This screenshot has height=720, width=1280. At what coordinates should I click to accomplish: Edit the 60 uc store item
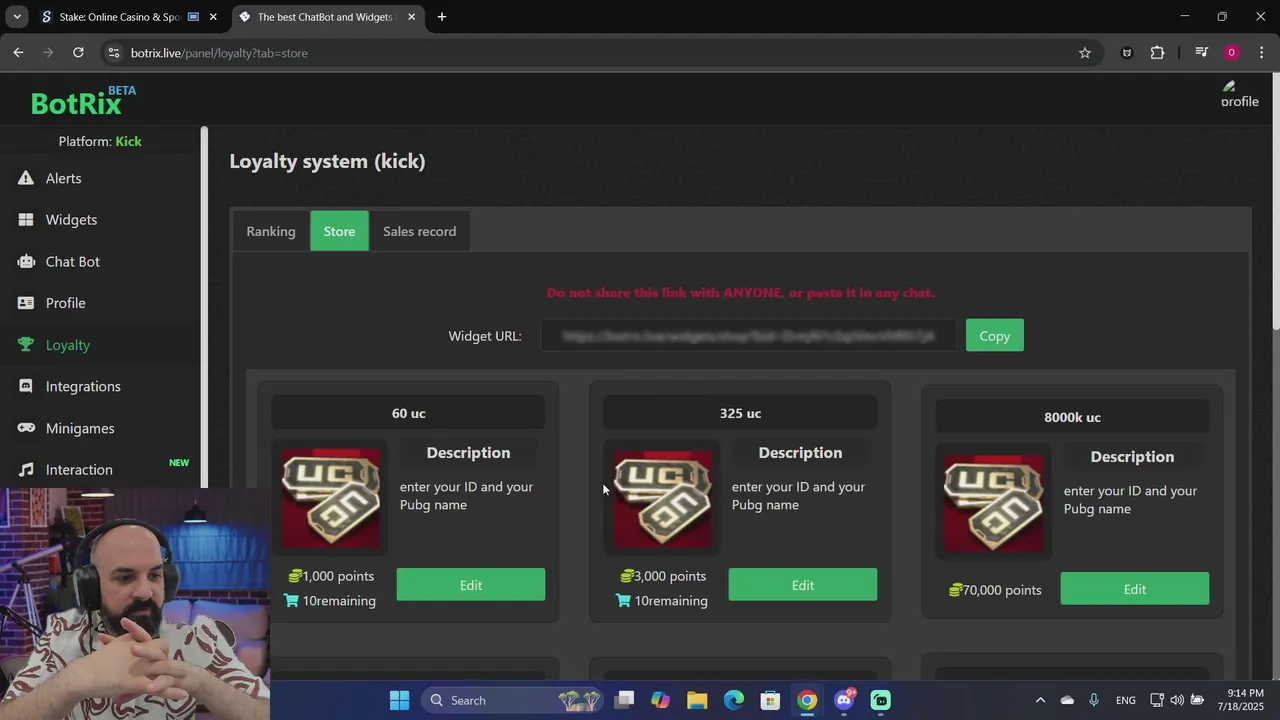(470, 585)
